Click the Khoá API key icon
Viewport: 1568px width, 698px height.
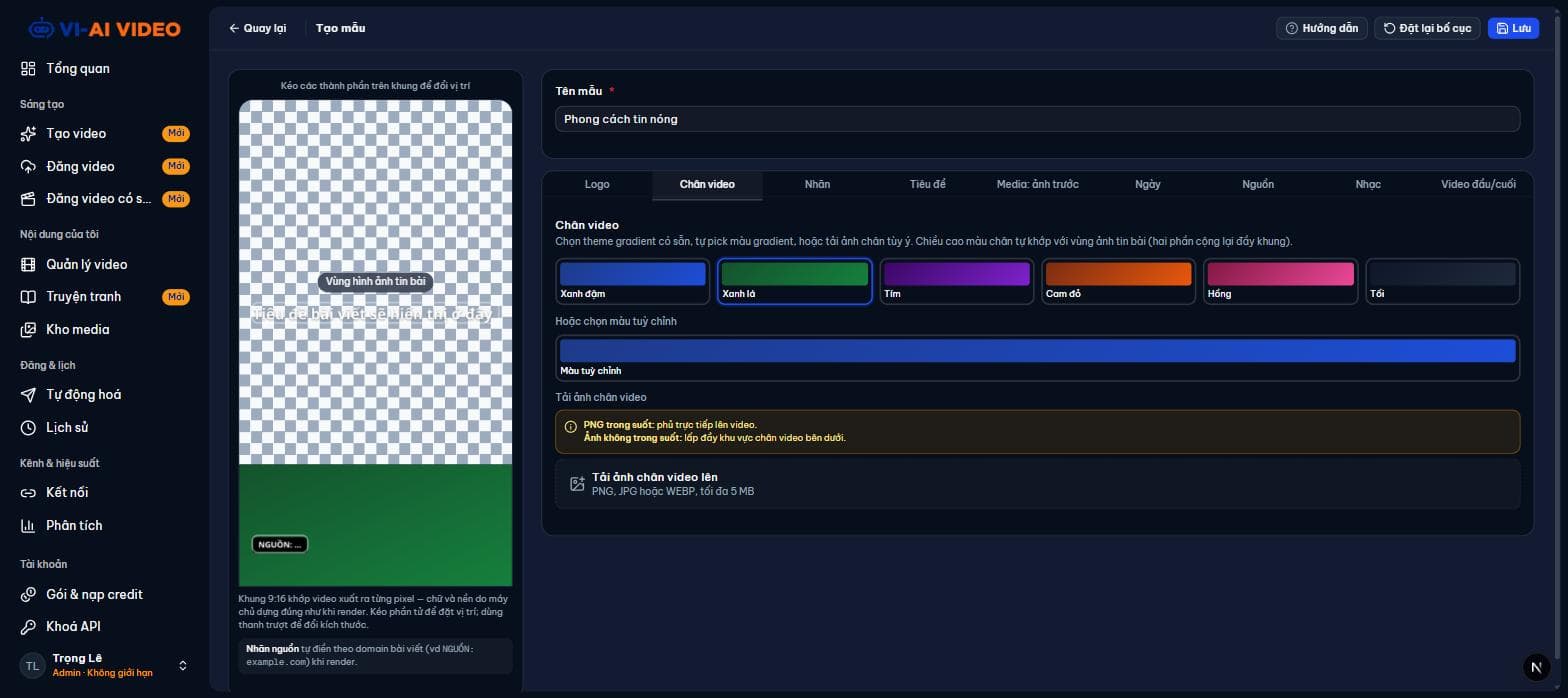(28, 627)
